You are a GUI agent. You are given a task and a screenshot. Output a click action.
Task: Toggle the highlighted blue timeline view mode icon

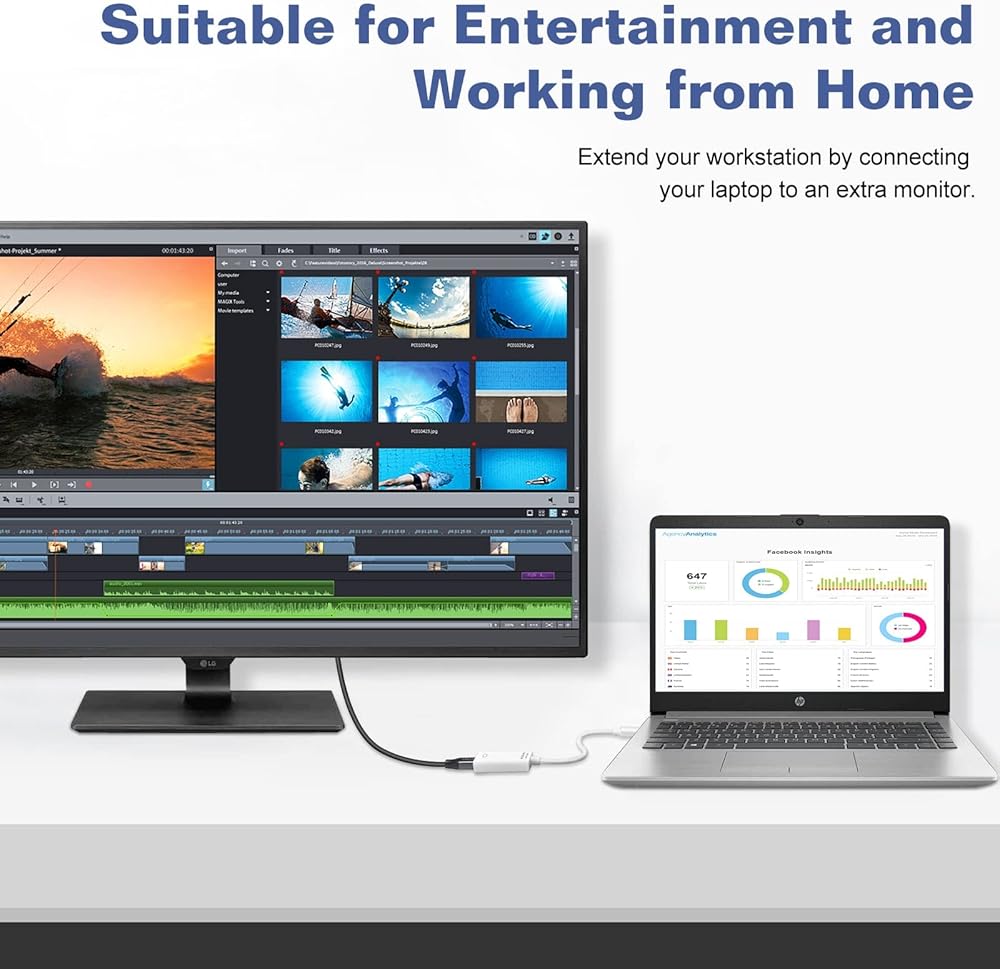click(552, 513)
